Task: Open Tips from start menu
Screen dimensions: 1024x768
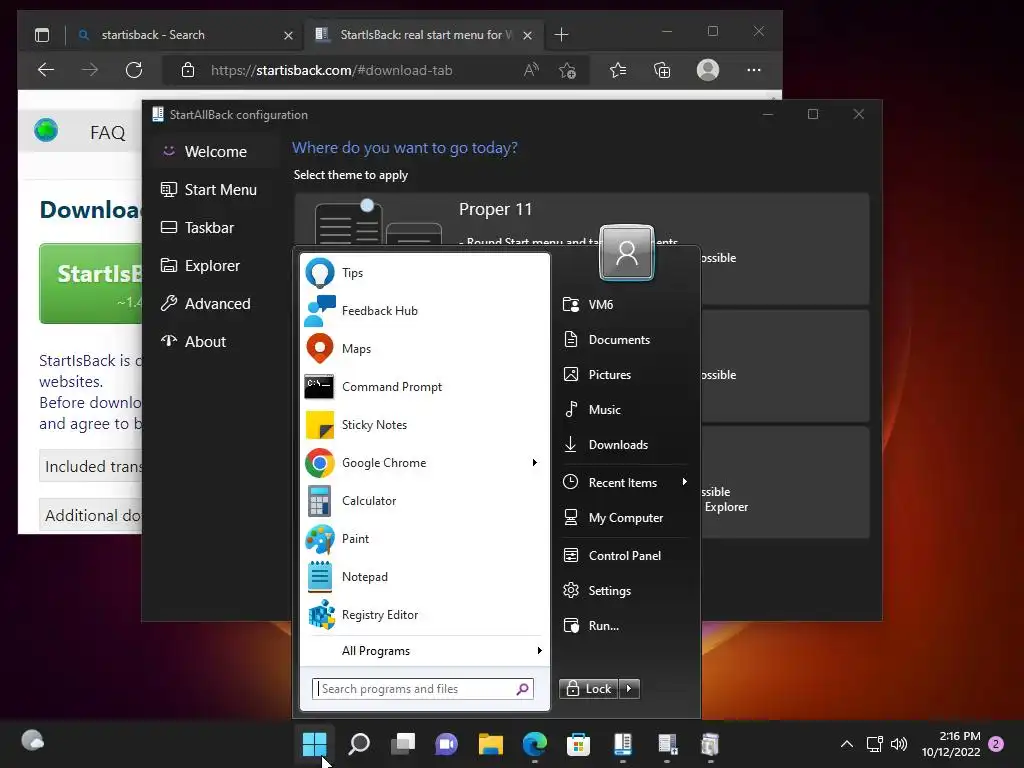Action: 424,273
